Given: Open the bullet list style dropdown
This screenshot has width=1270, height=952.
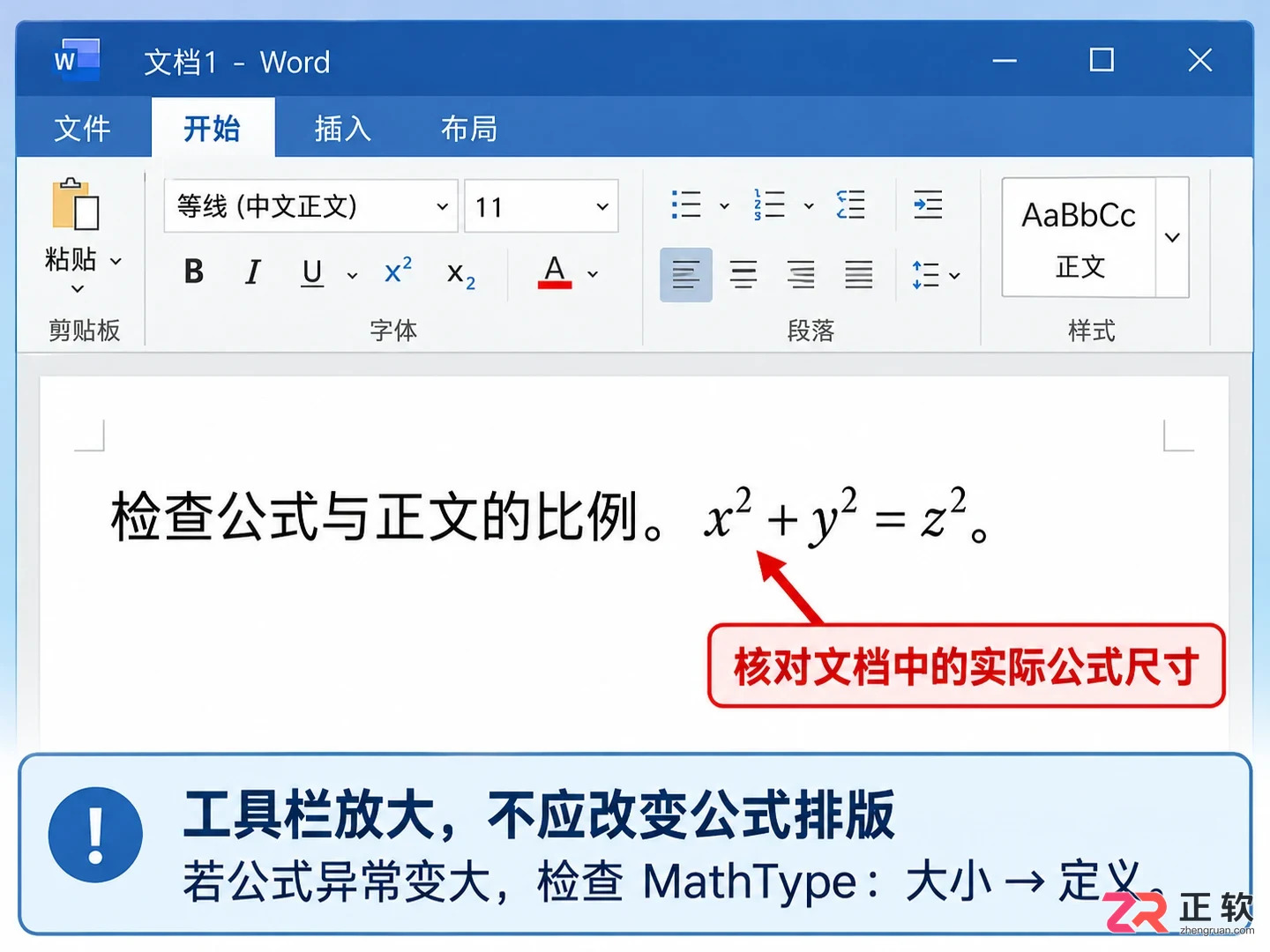Looking at the screenshot, I should (x=724, y=206).
